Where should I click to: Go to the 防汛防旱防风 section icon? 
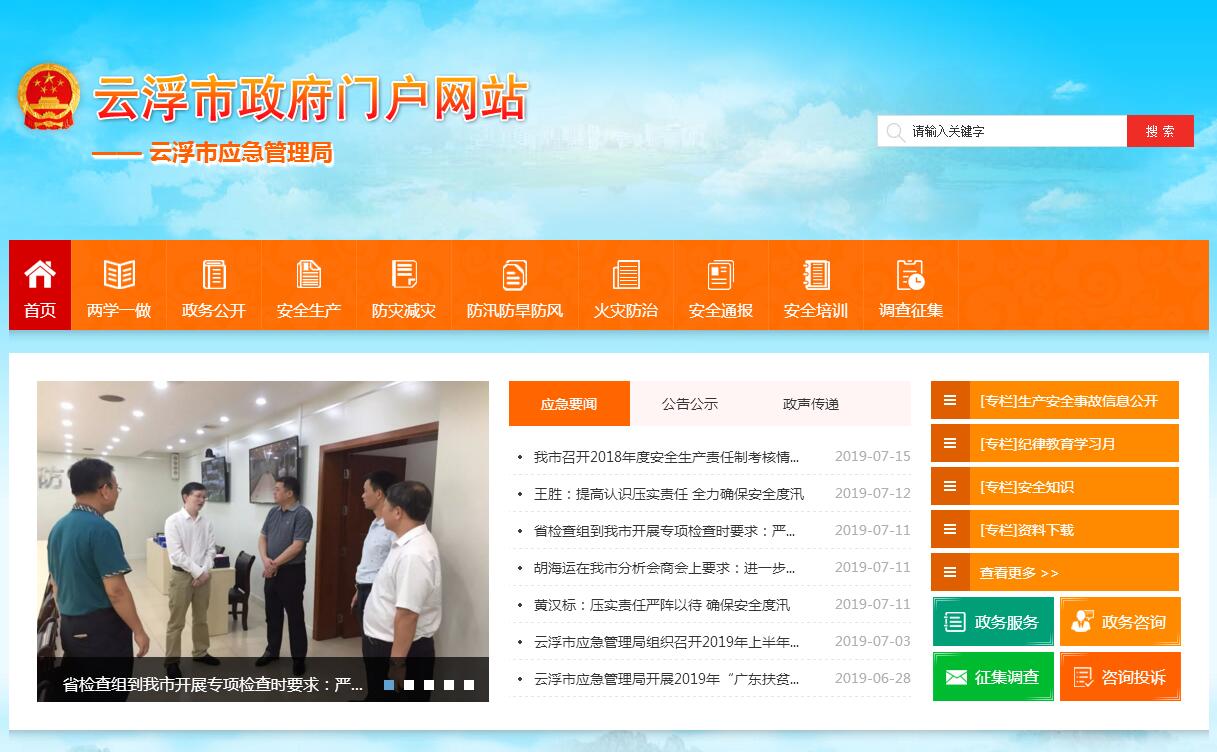(x=515, y=275)
